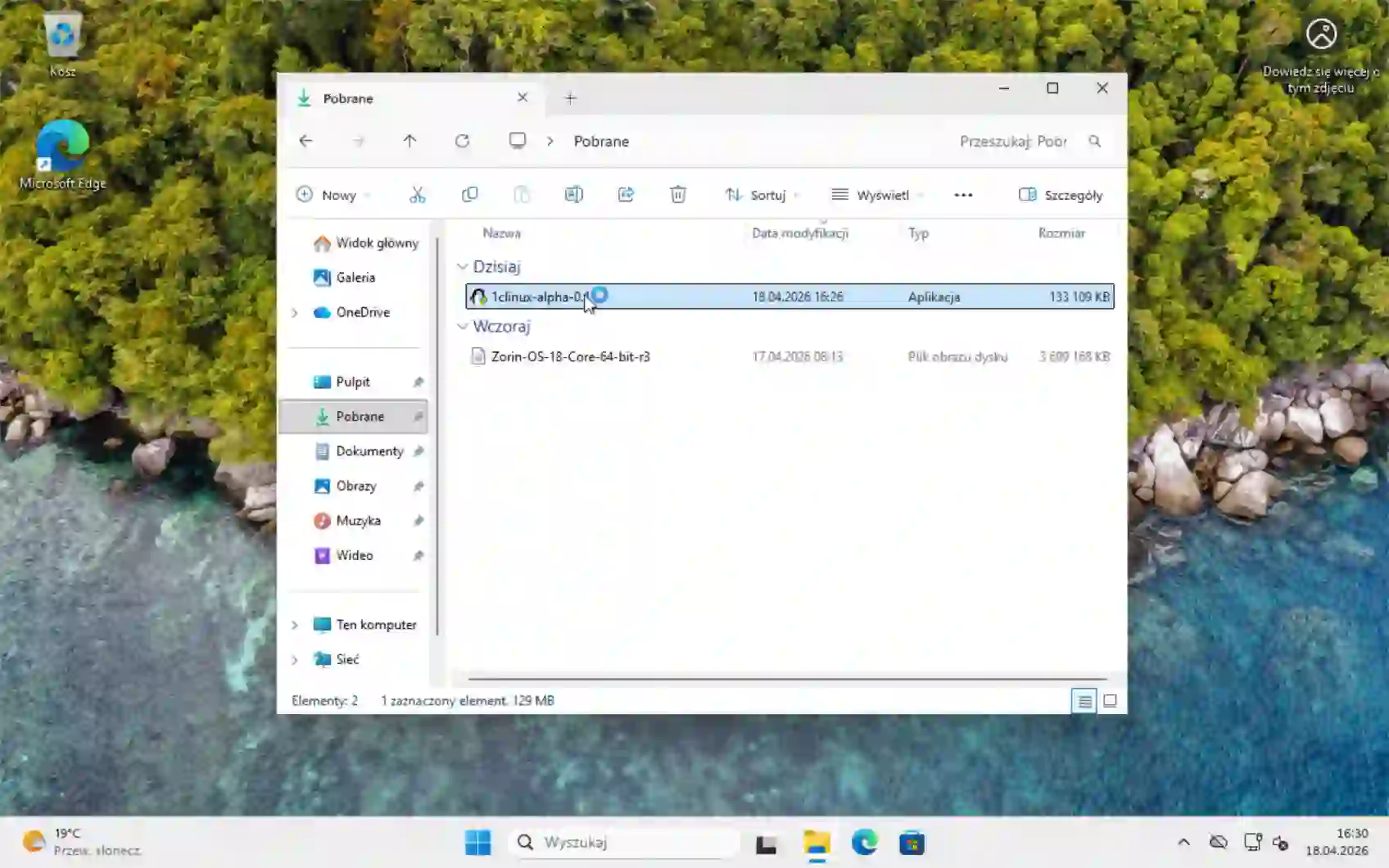Navigate up one folder level
The width and height of the screenshot is (1389, 868).
click(410, 141)
